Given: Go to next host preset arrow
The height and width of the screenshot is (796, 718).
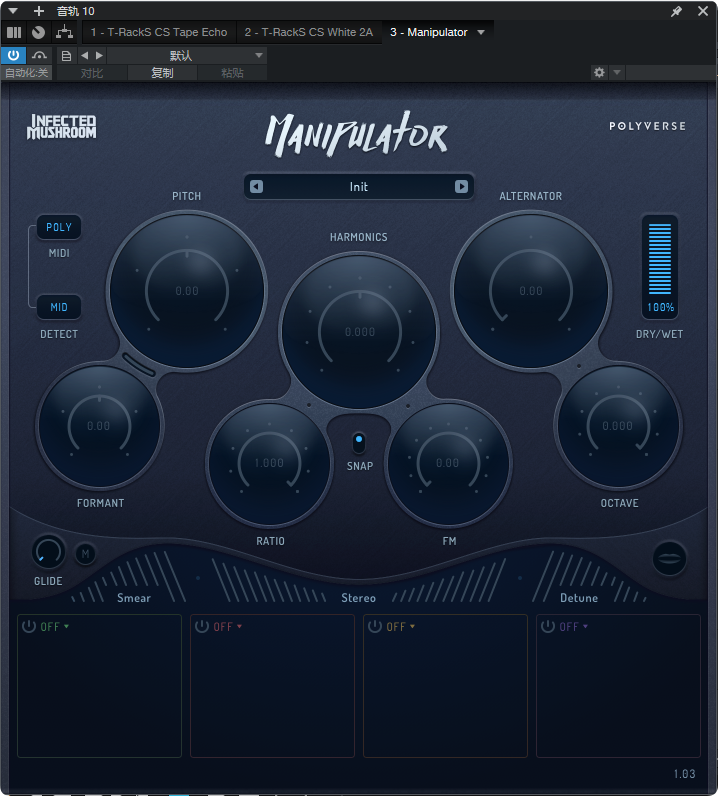Looking at the screenshot, I should [x=100, y=55].
